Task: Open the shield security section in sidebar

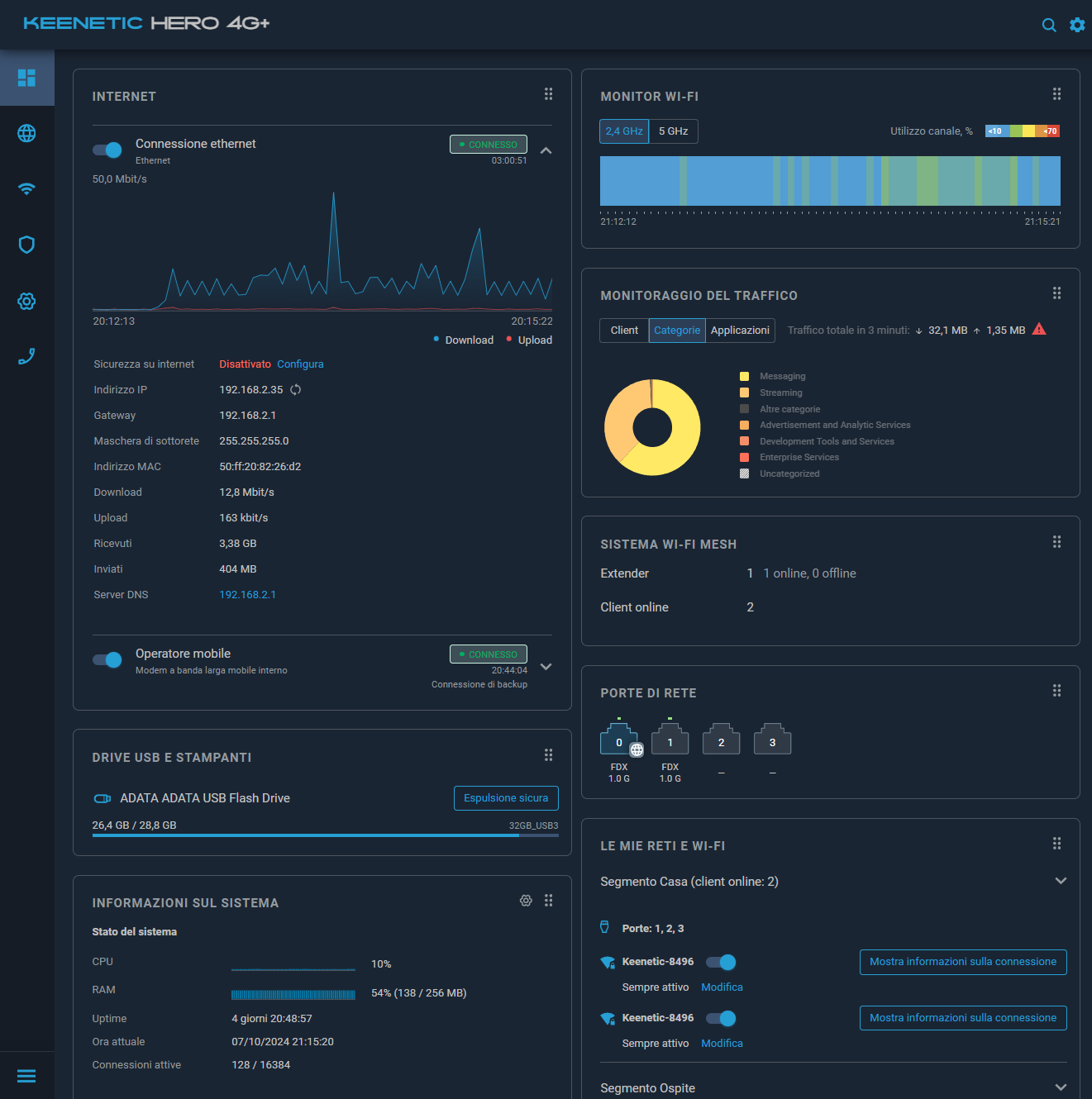Action: point(26,245)
